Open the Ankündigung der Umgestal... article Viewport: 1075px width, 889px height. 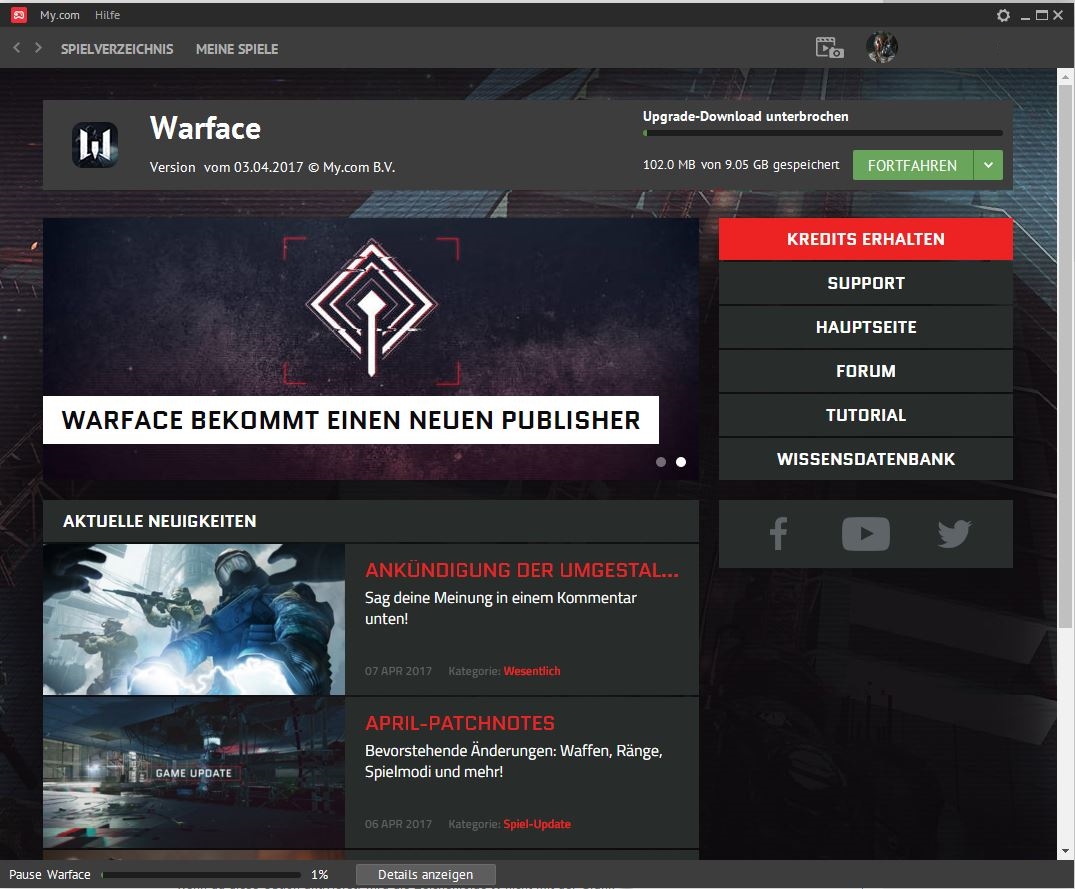pos(522,570)
